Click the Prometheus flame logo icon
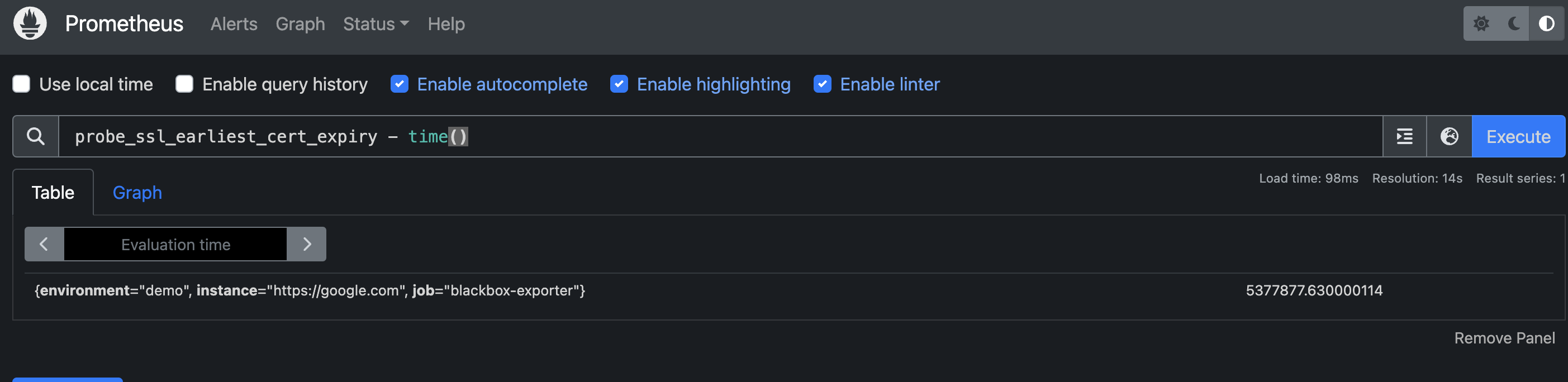The width and height of the screenshot is (1568, 382). [x=30, y=23]
